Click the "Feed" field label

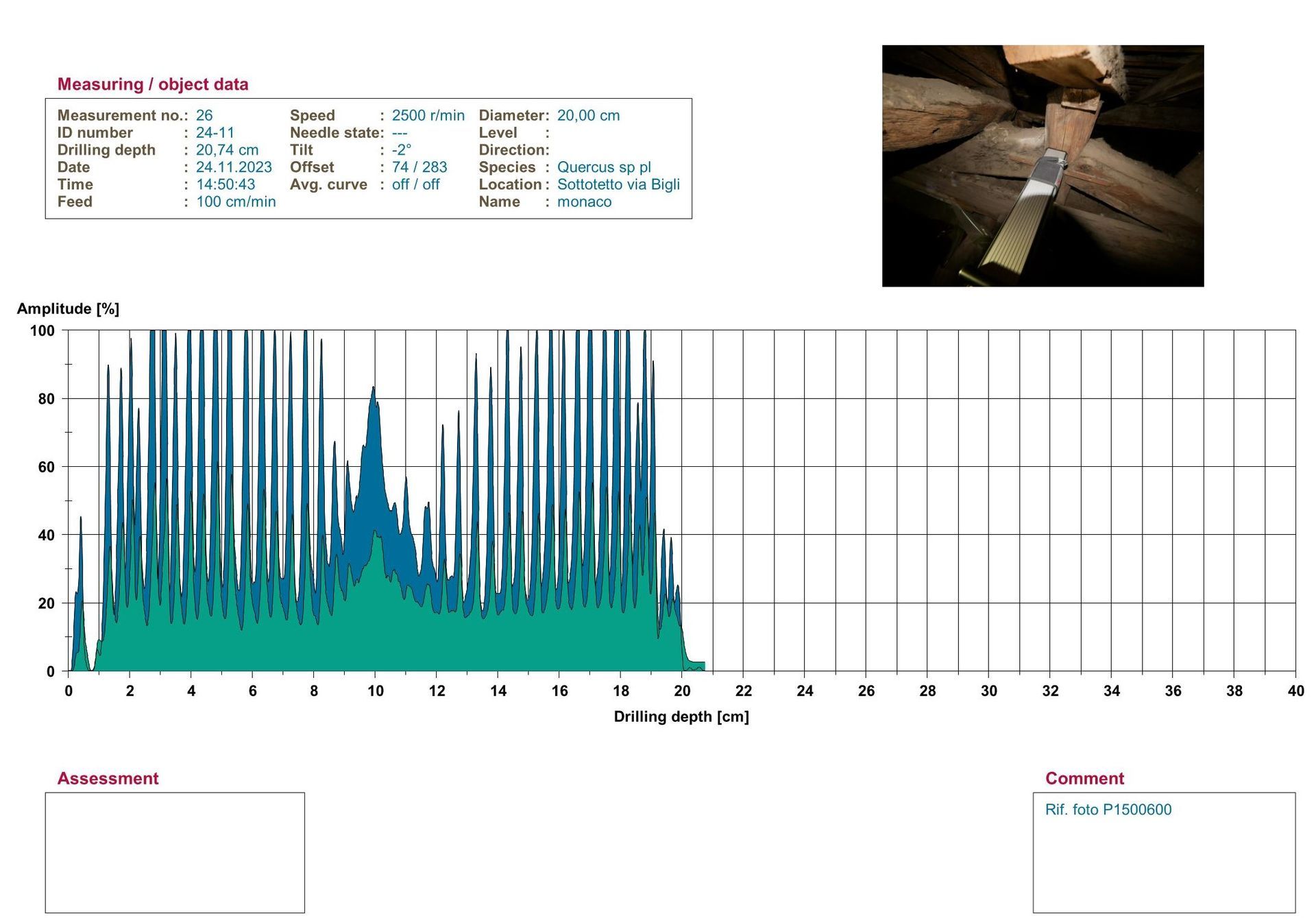tap(75, 202)
